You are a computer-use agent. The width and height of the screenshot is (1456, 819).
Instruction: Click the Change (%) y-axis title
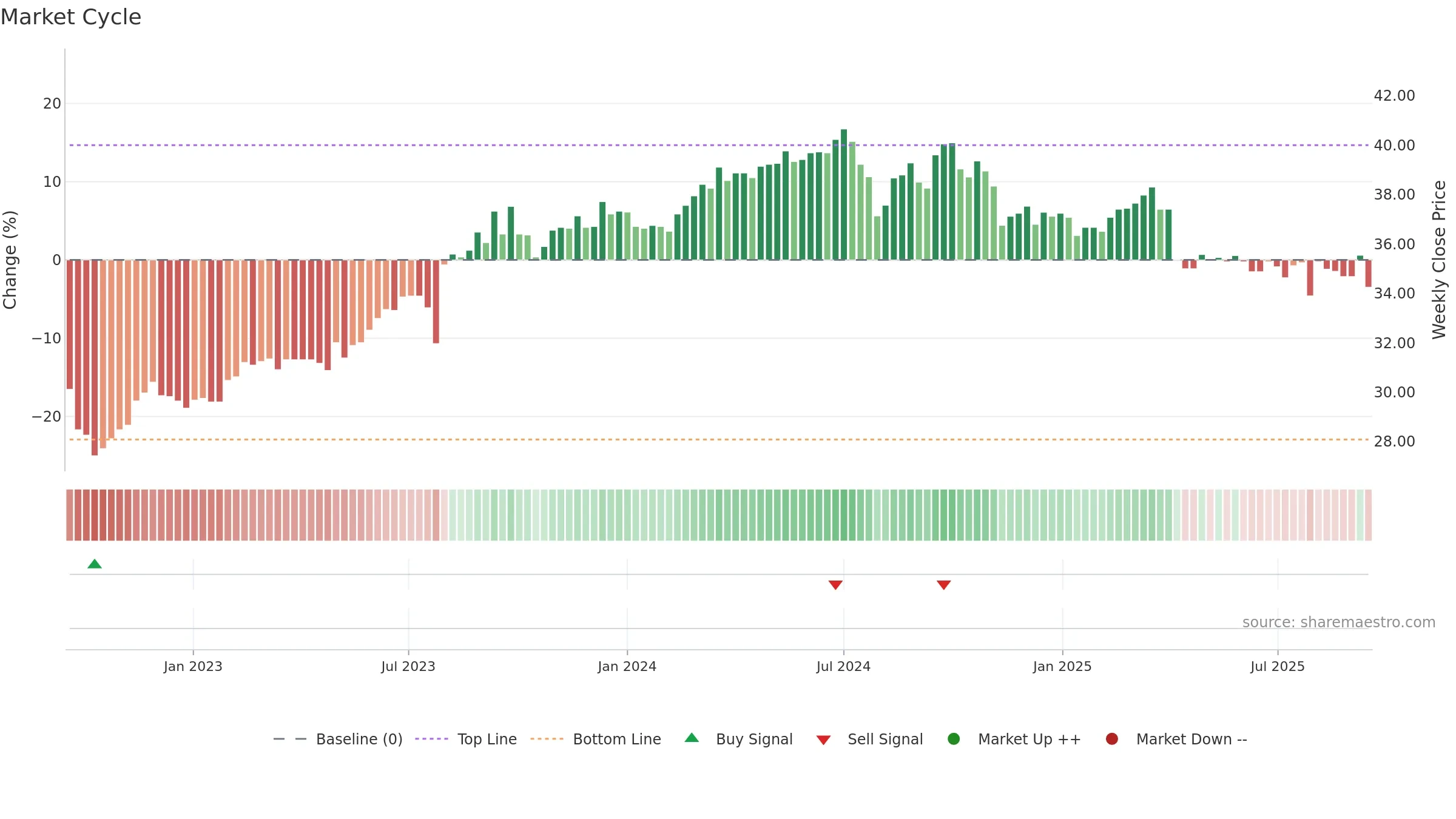pos(10,260)
